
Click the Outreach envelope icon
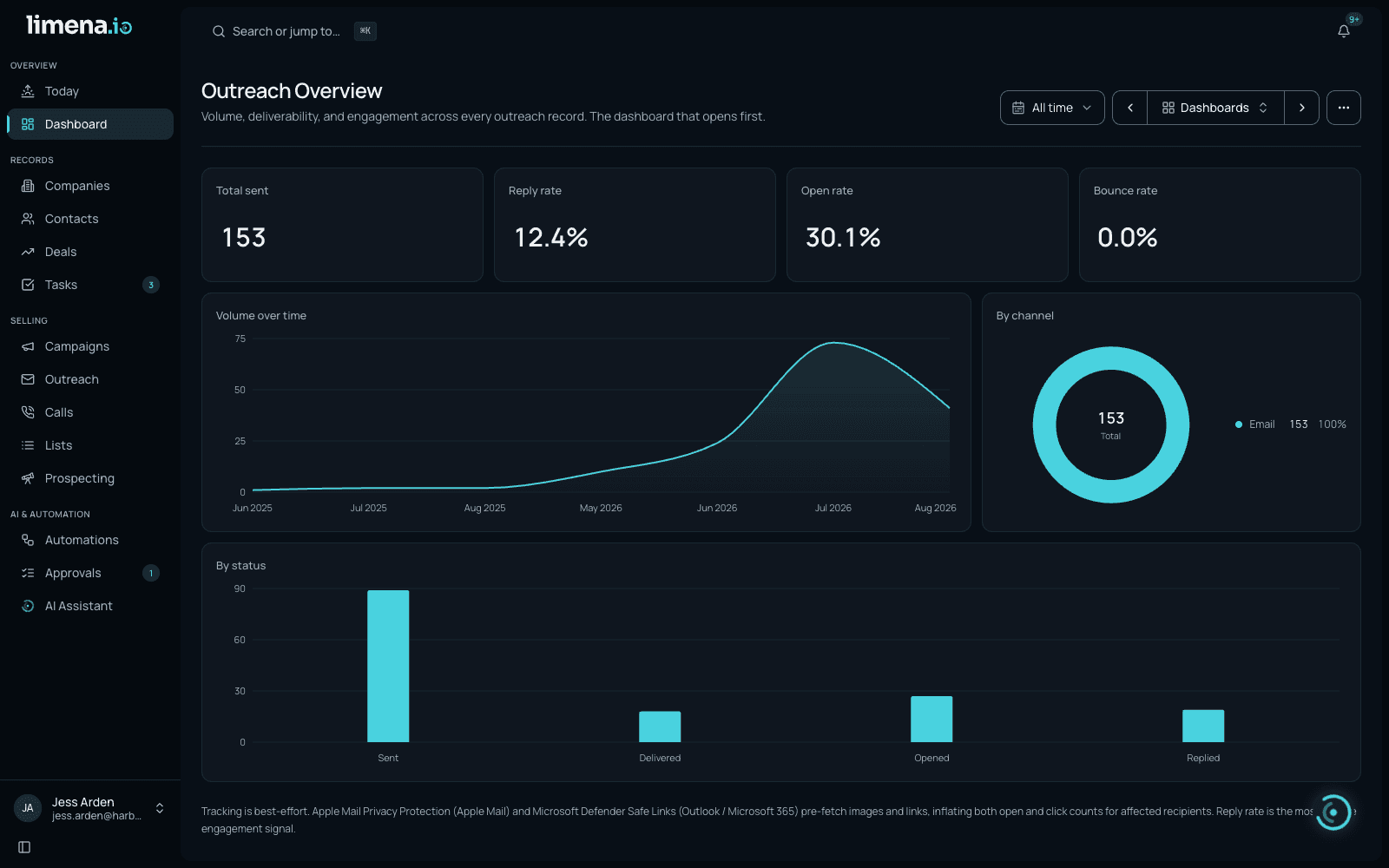(x=28, y=379)
